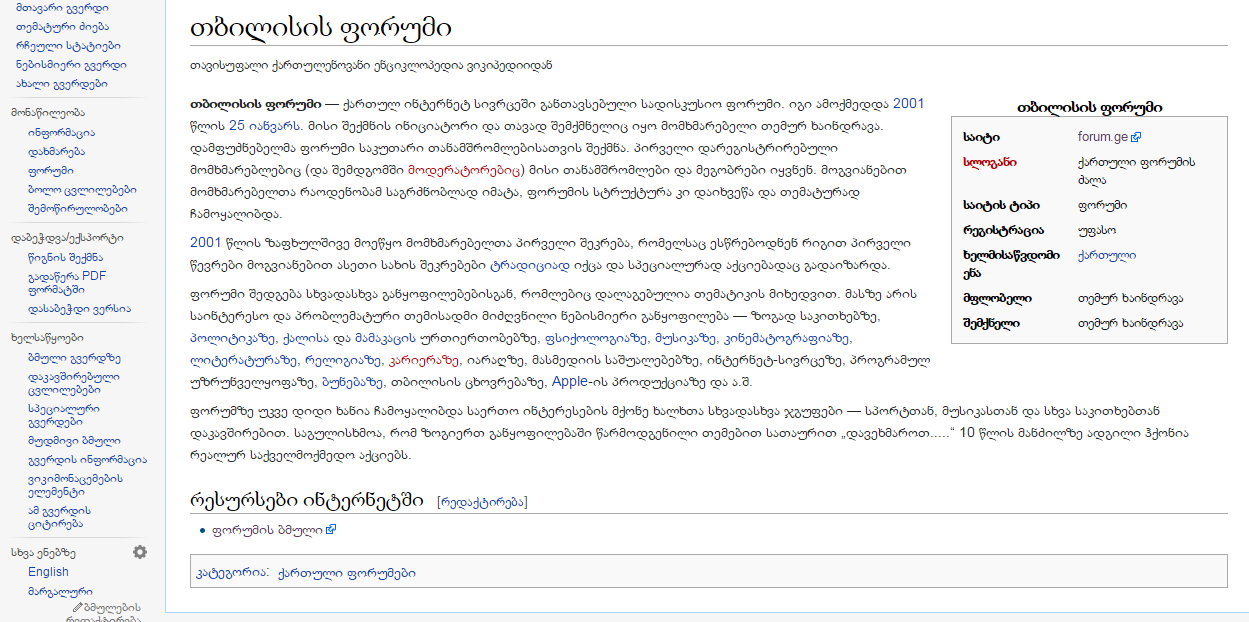Screen dimensions: 1249x622
Task: Click the pencil icon for ბმულების რედაქტირება
Action: [x=75, y=606]
